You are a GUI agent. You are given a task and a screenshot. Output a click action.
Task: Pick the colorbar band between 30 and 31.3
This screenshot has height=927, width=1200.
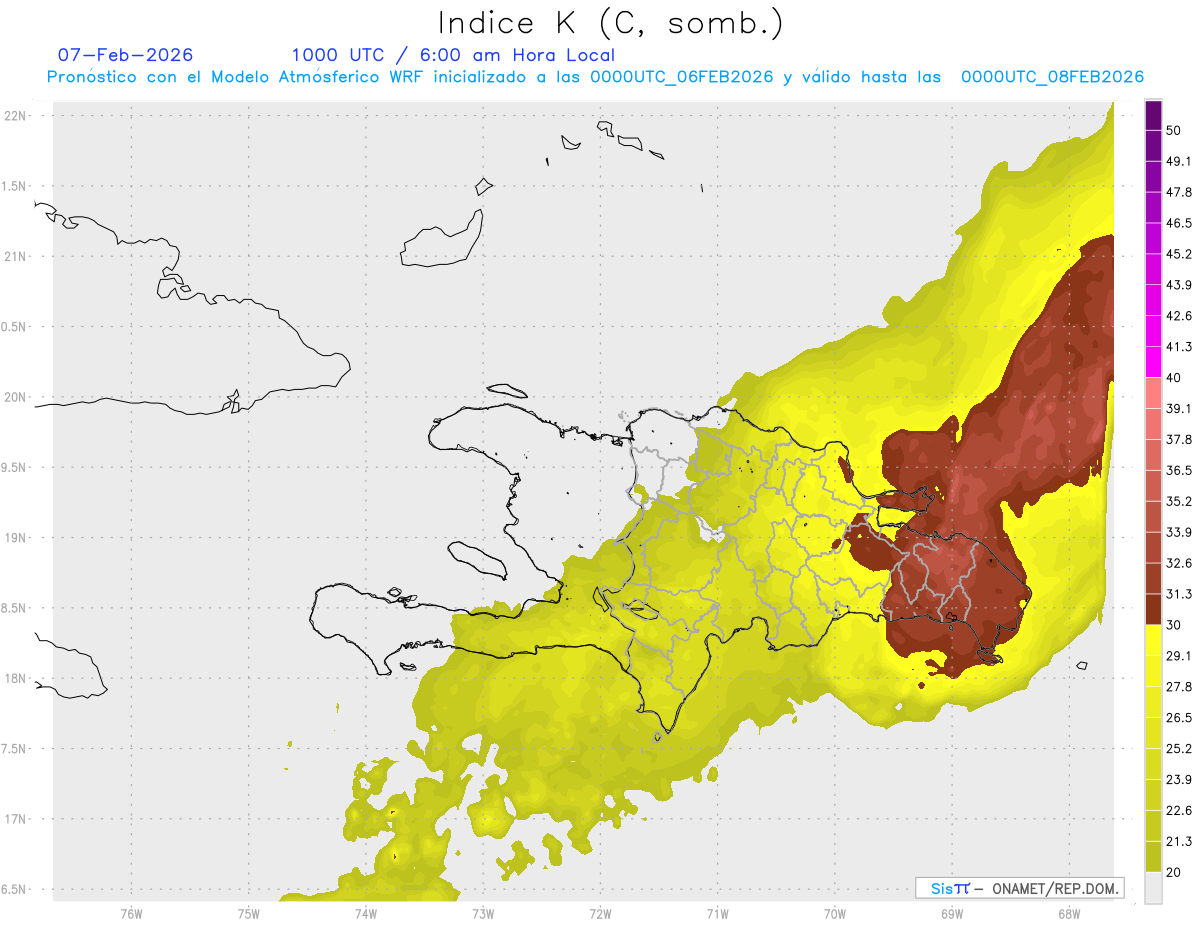(1153, 610)
